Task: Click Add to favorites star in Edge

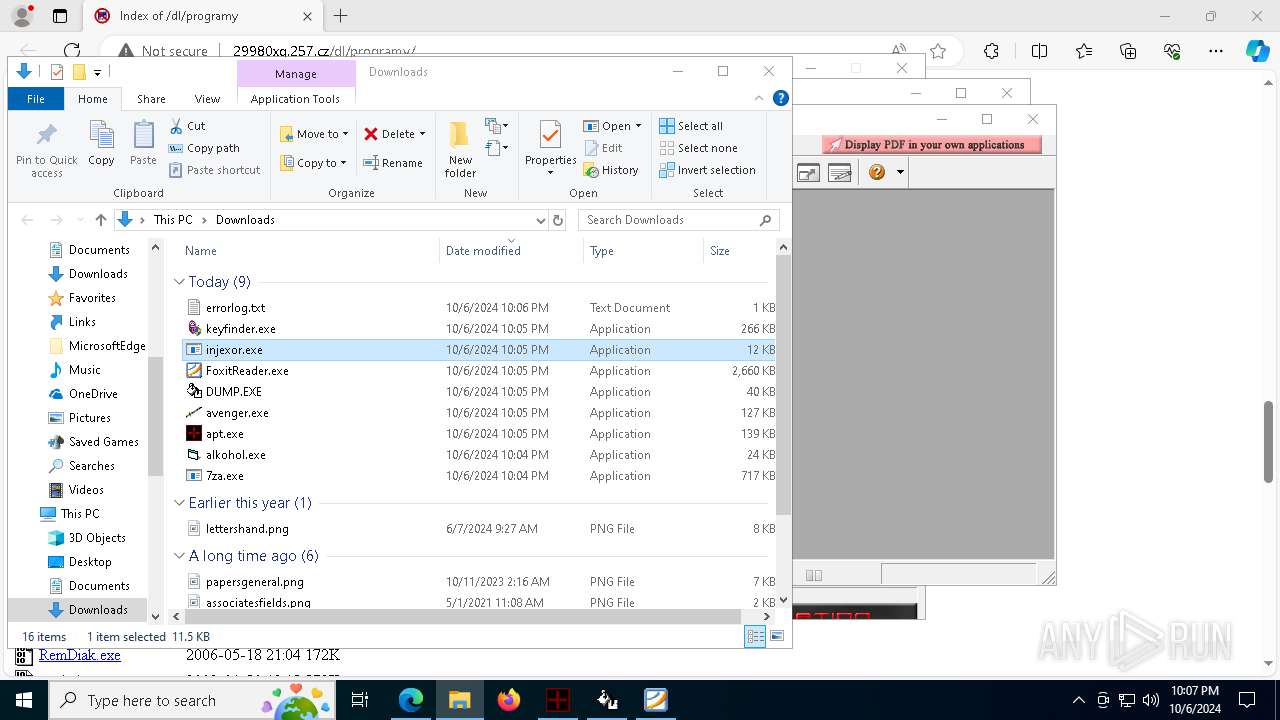Action: point(938,51)
